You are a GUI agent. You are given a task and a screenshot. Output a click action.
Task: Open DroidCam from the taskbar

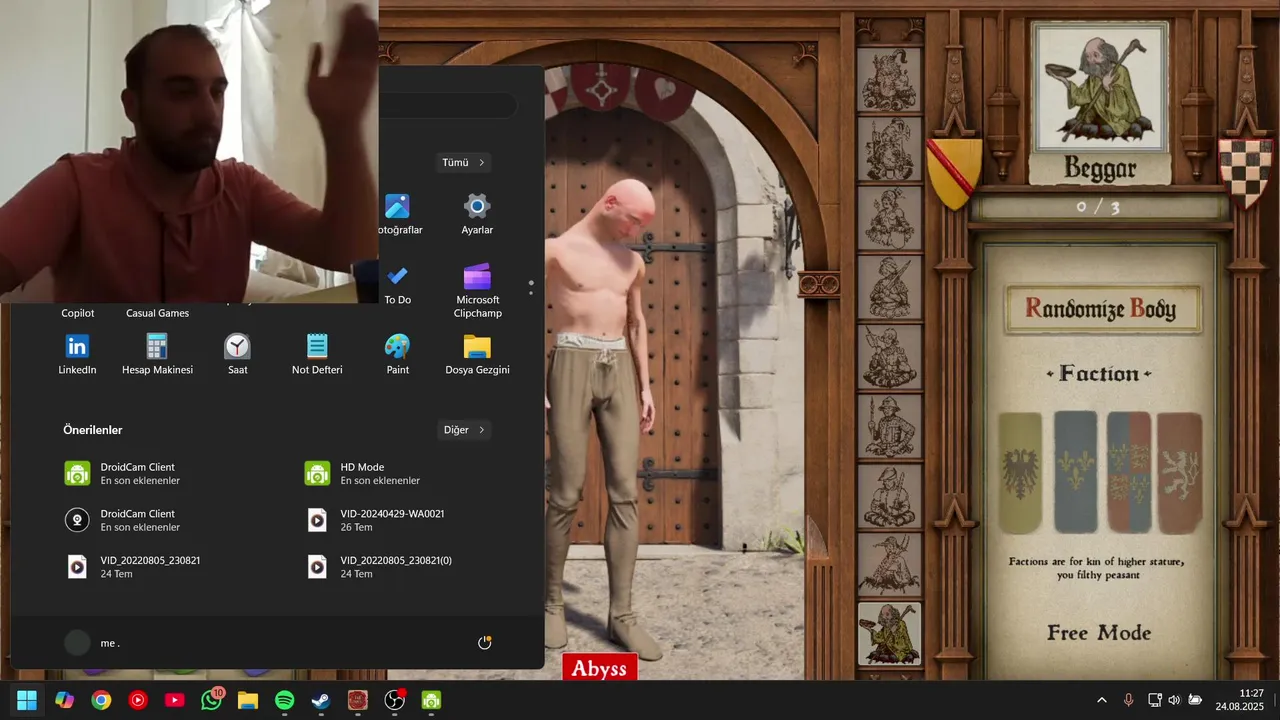click(x=431, y=700)
